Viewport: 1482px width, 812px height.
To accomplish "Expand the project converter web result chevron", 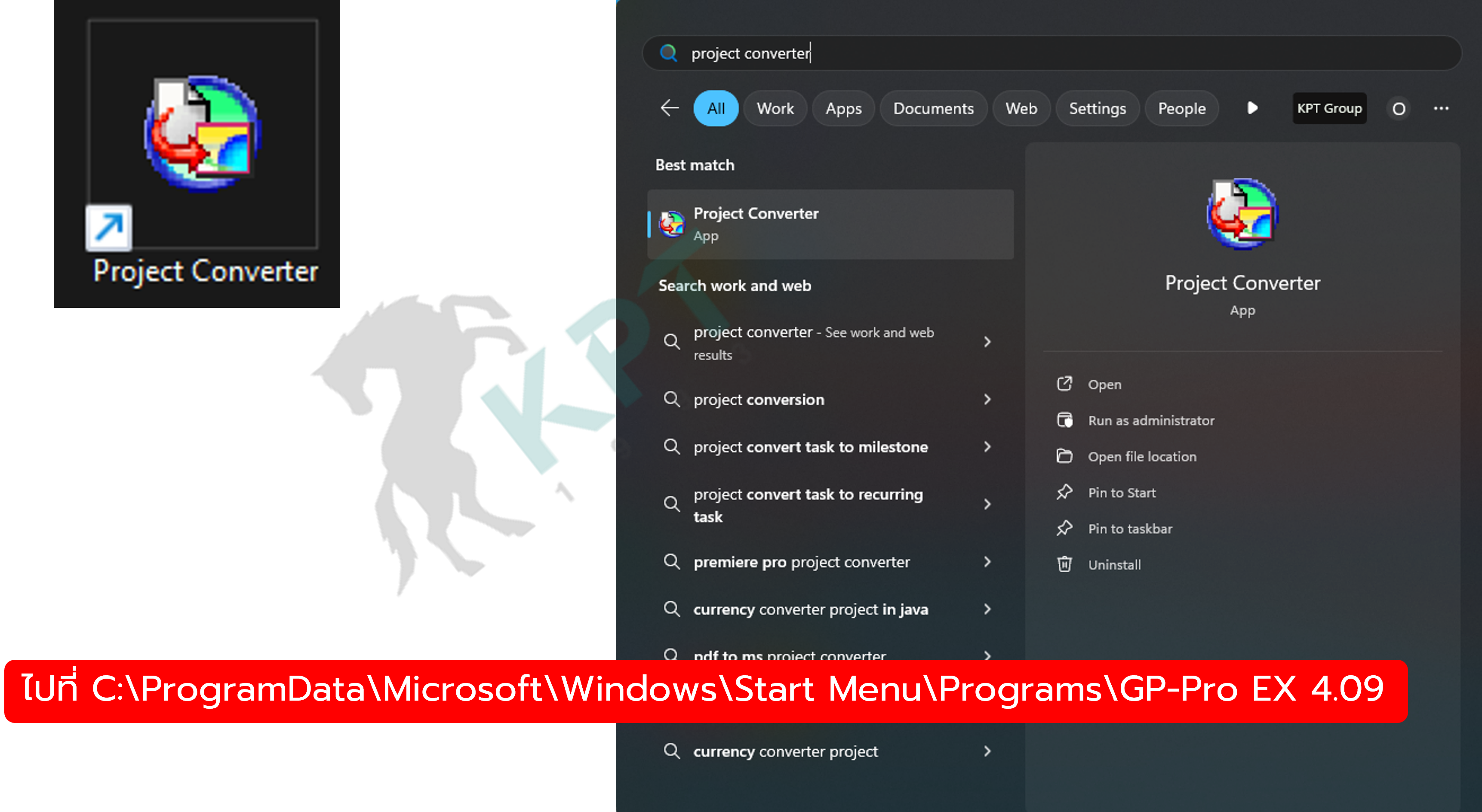I will click(x=987, y=342).
